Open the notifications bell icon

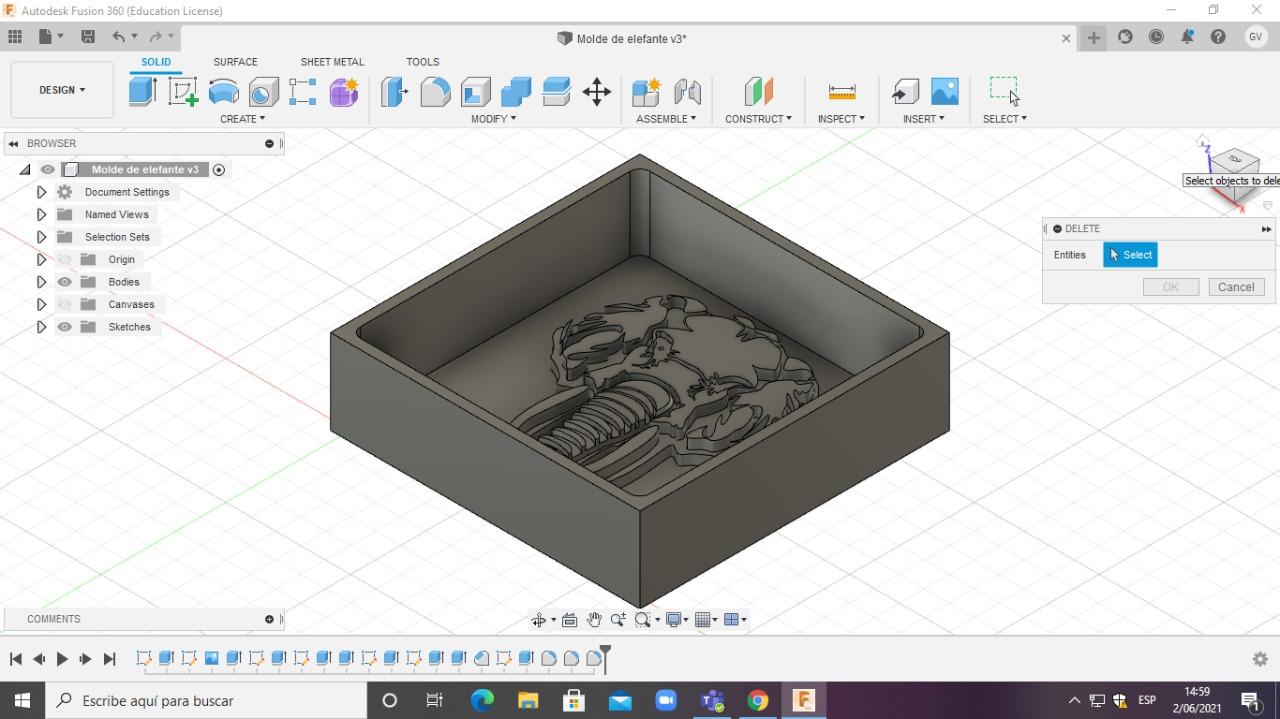tap(1187, 37)
